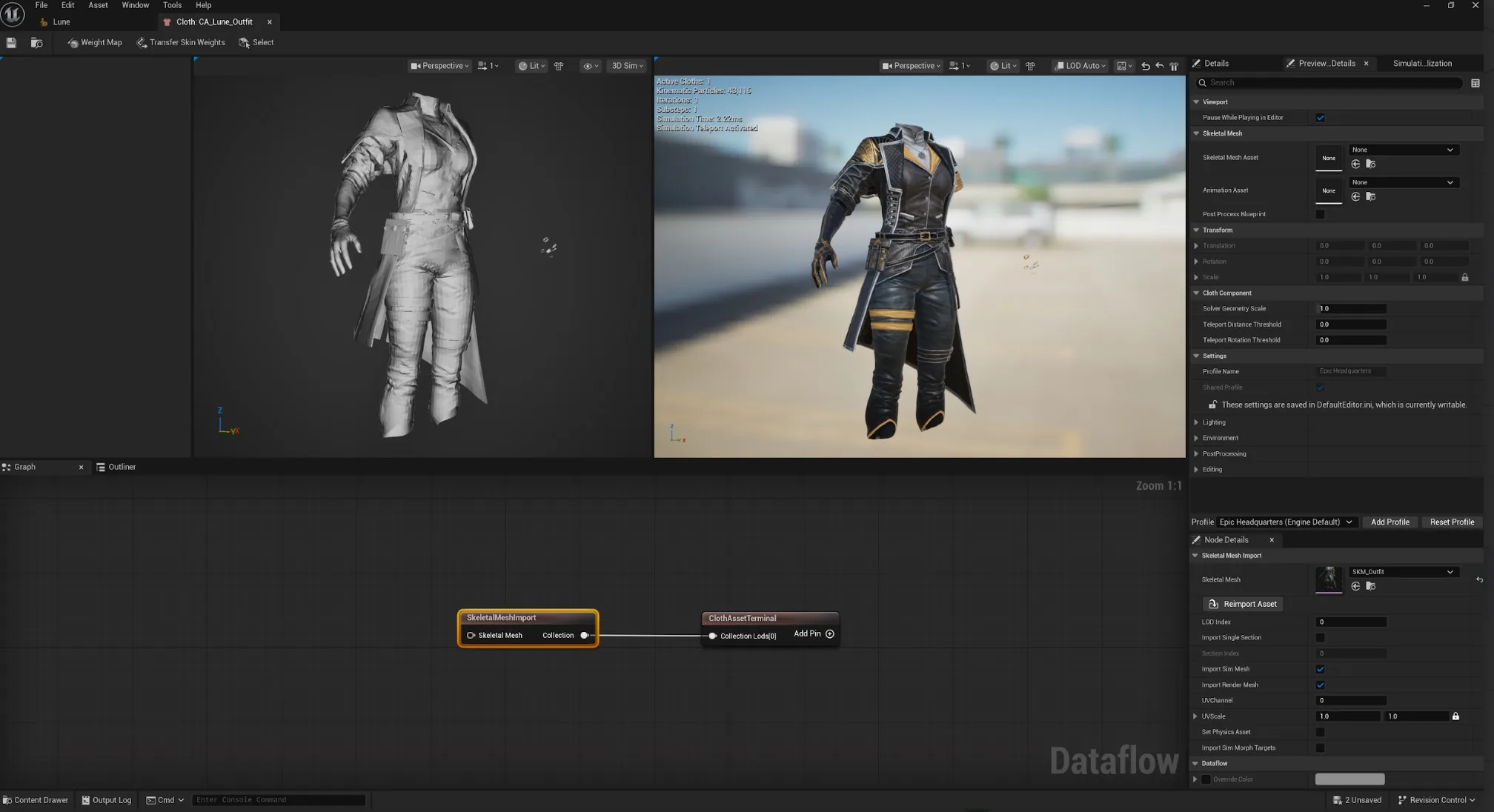Open the SKM_Outfit skeletal mesh dropdown
Image resolution: width=1494 pixels, height=812 pixels.
click(x=1403, y=572)
